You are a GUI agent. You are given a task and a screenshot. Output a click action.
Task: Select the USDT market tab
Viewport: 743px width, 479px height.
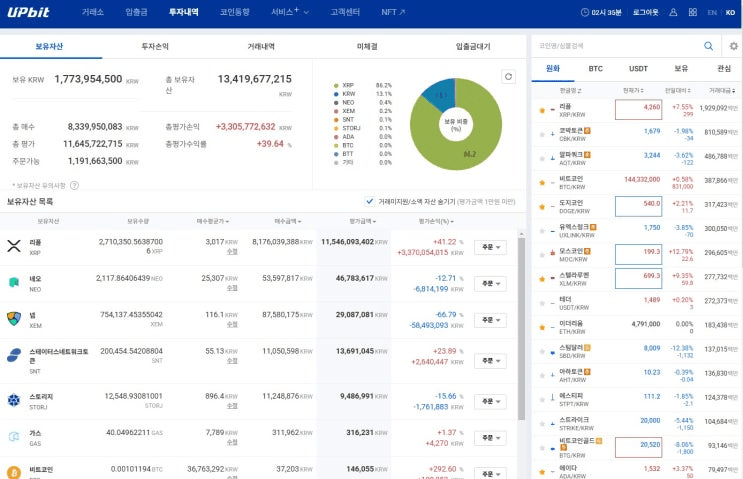point(638,69)
